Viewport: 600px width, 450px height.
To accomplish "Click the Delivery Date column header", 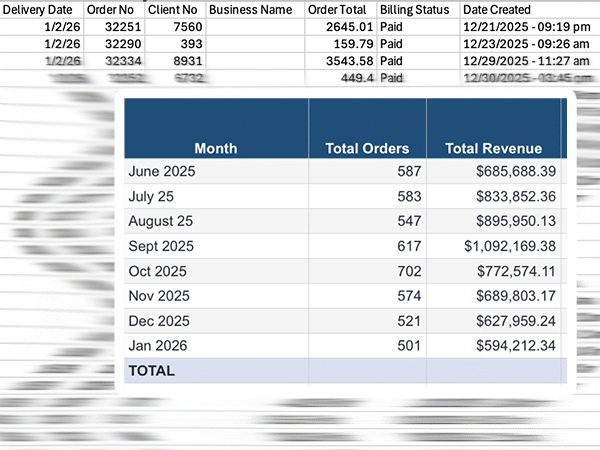I will (x=37, y=9).
